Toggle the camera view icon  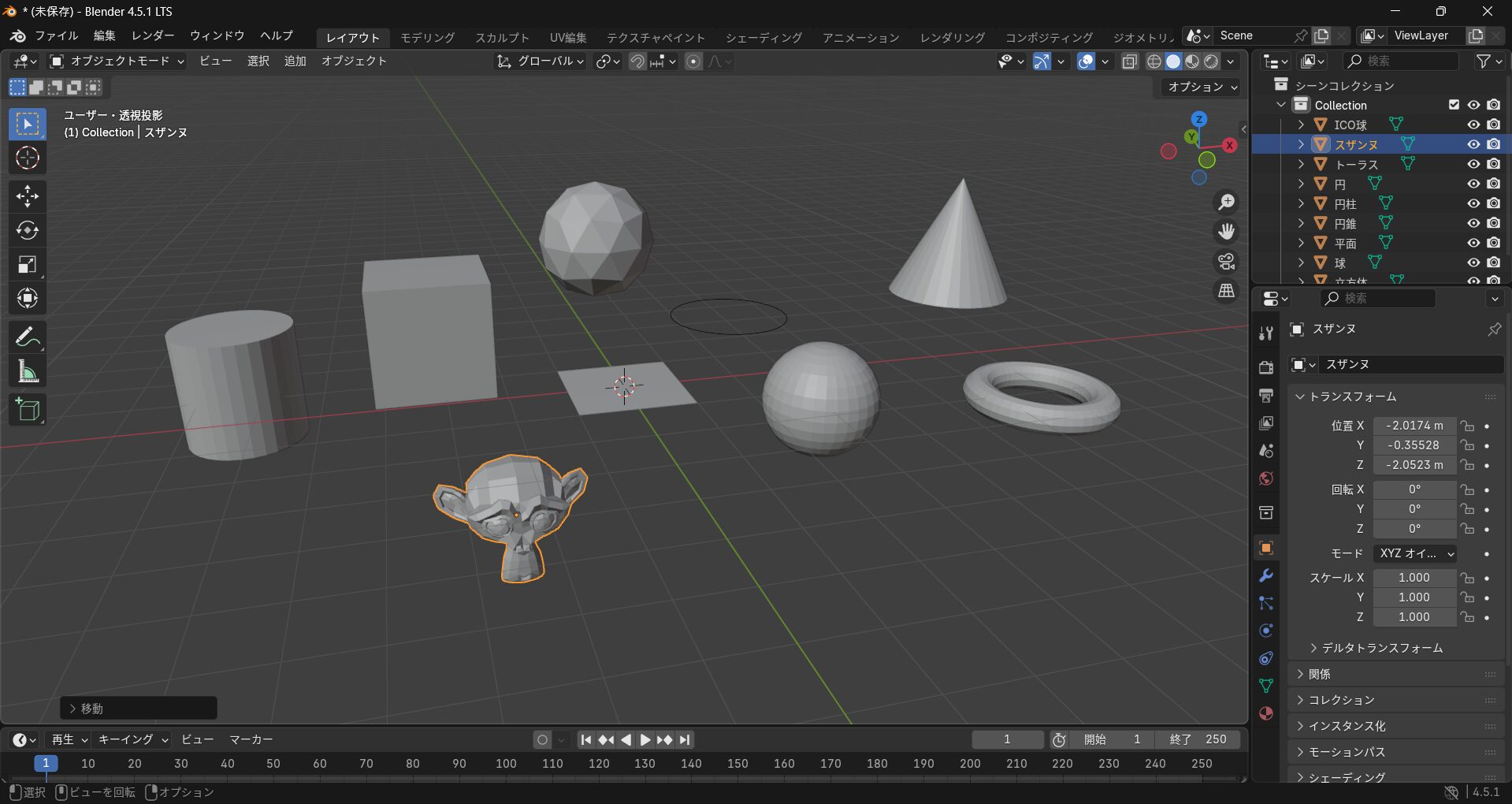pyautogui.click(x=1226, y=262)
